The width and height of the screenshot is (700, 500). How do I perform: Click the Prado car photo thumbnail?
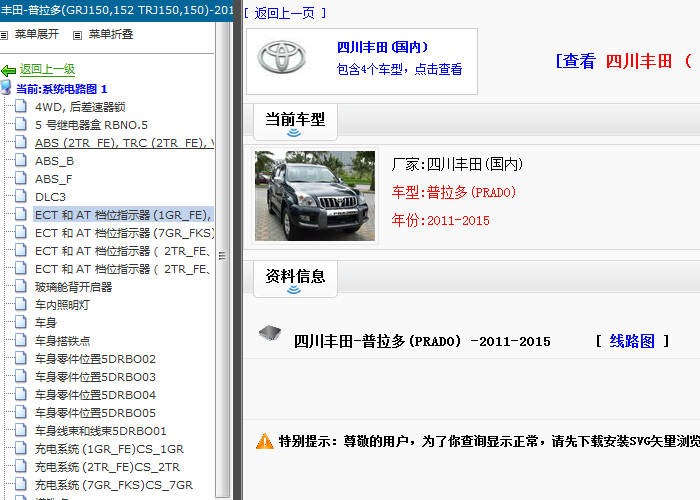click(315, 196)
